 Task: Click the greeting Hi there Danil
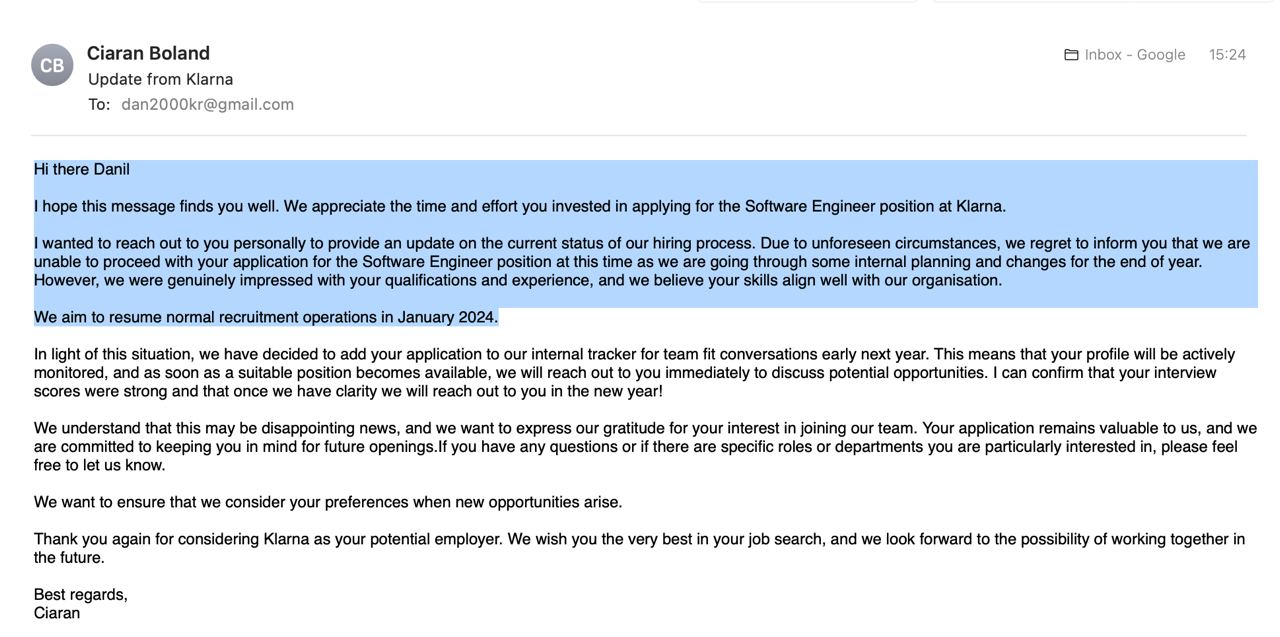82,169
